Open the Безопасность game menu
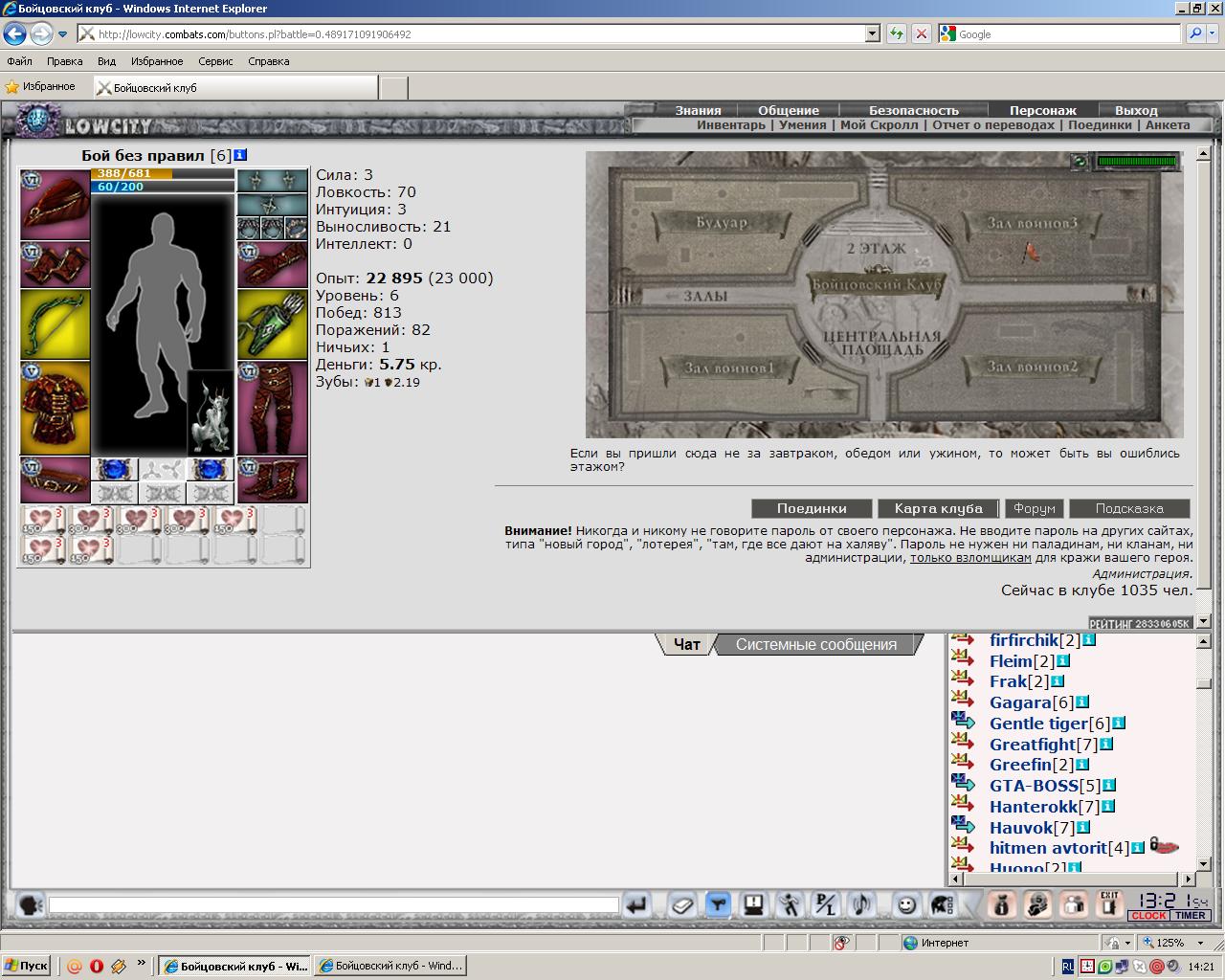1225x980 pixels. (x=914, y=110)
